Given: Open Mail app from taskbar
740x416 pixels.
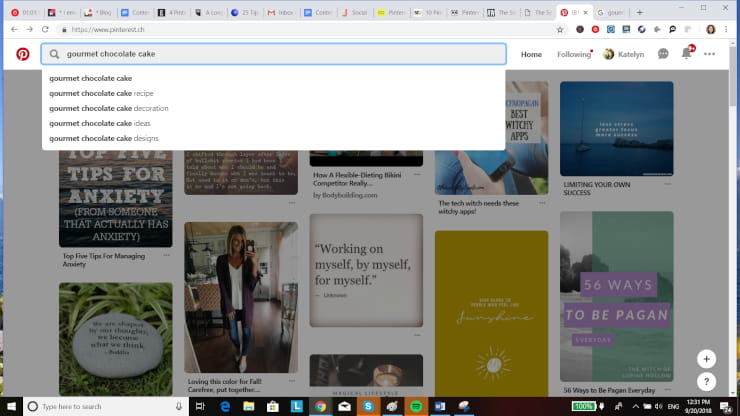Looking at the screenshot, I should 345,406.
